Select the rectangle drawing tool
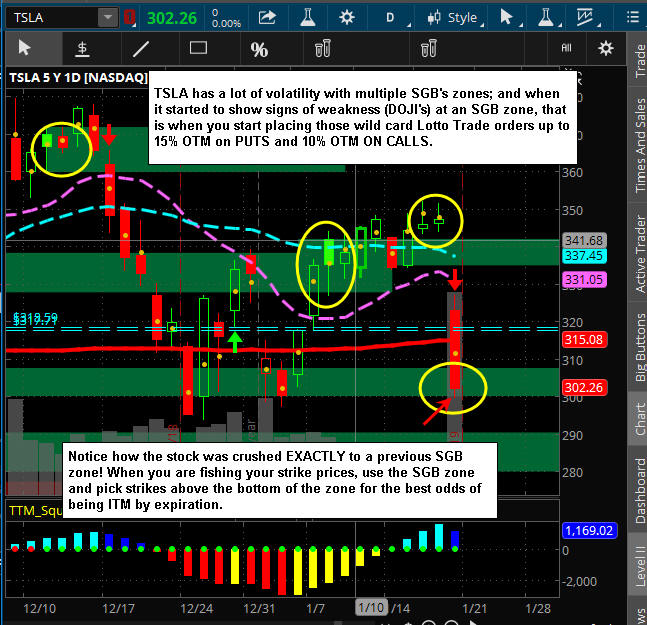This screenshot has height=625, width=647. [198, 48]
